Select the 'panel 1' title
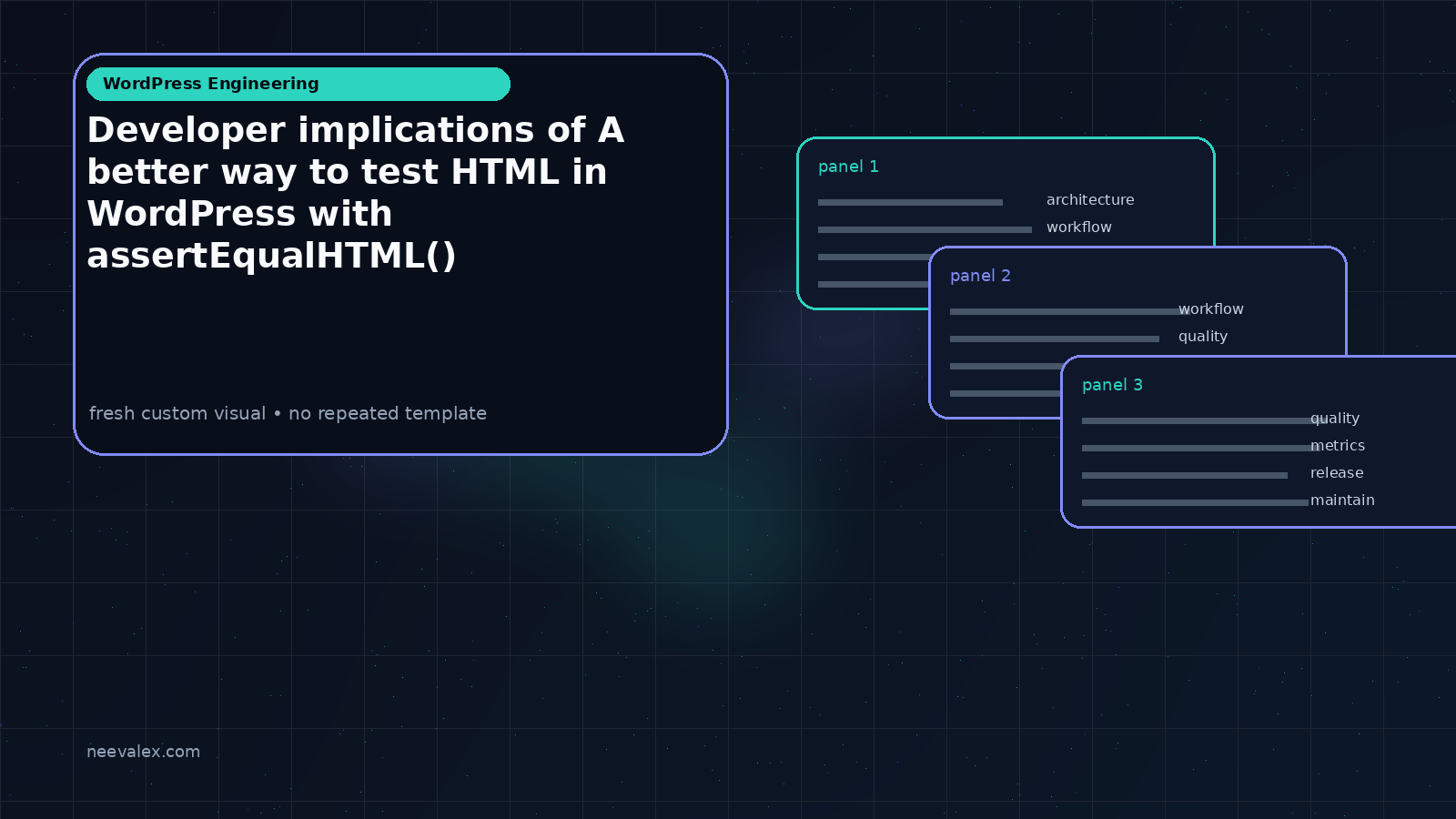1456x819 pixels. (848, 167)
